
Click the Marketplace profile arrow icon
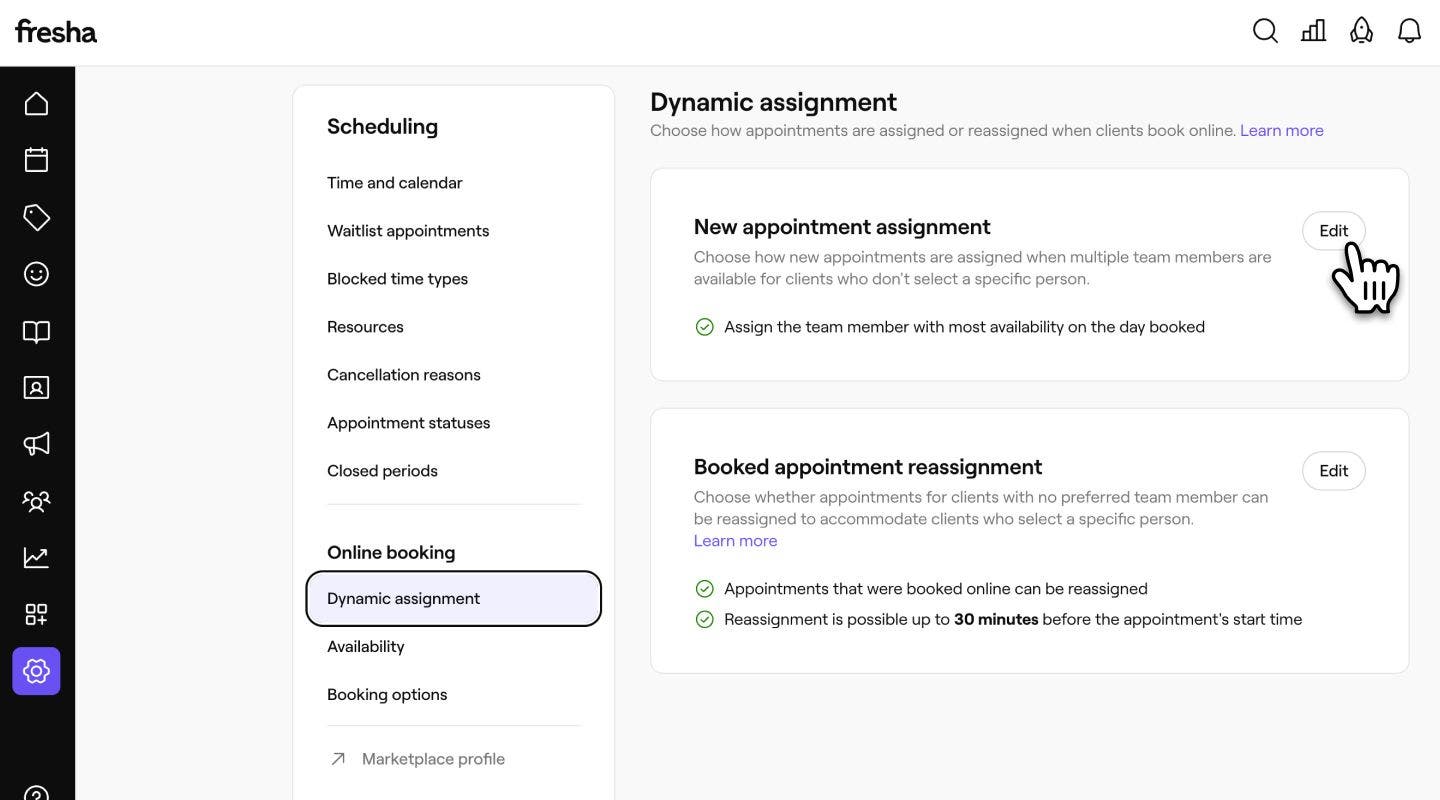[x=338, y=759]
